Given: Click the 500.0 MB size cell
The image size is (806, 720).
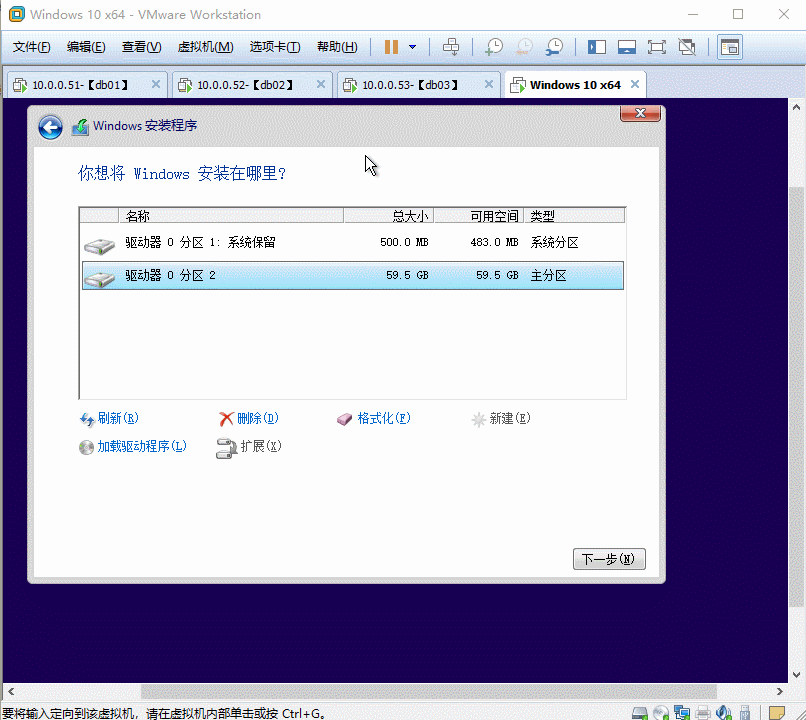Looking at the screenshot, I should pos(404,242).
